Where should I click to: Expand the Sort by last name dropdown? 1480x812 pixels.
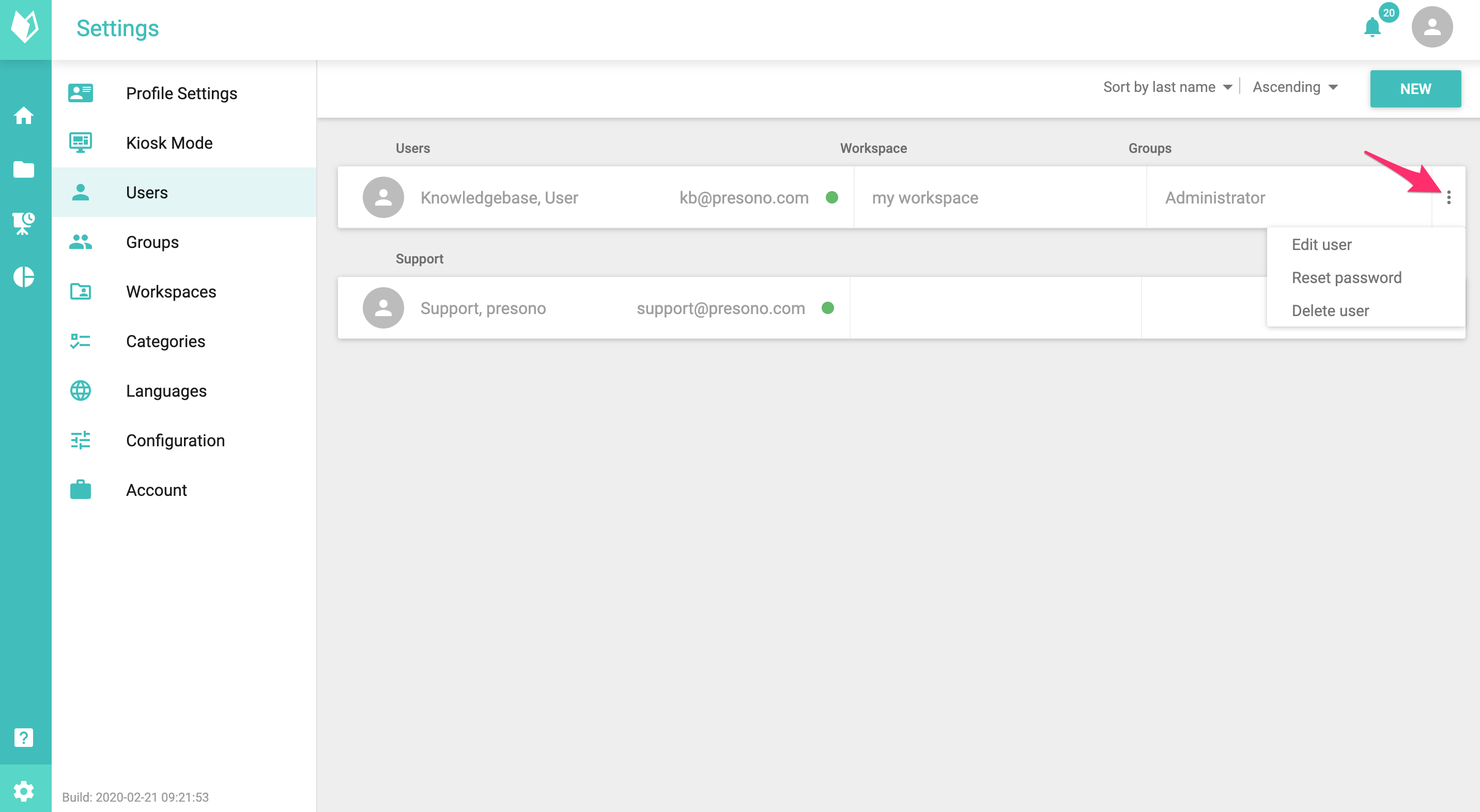1167,87
